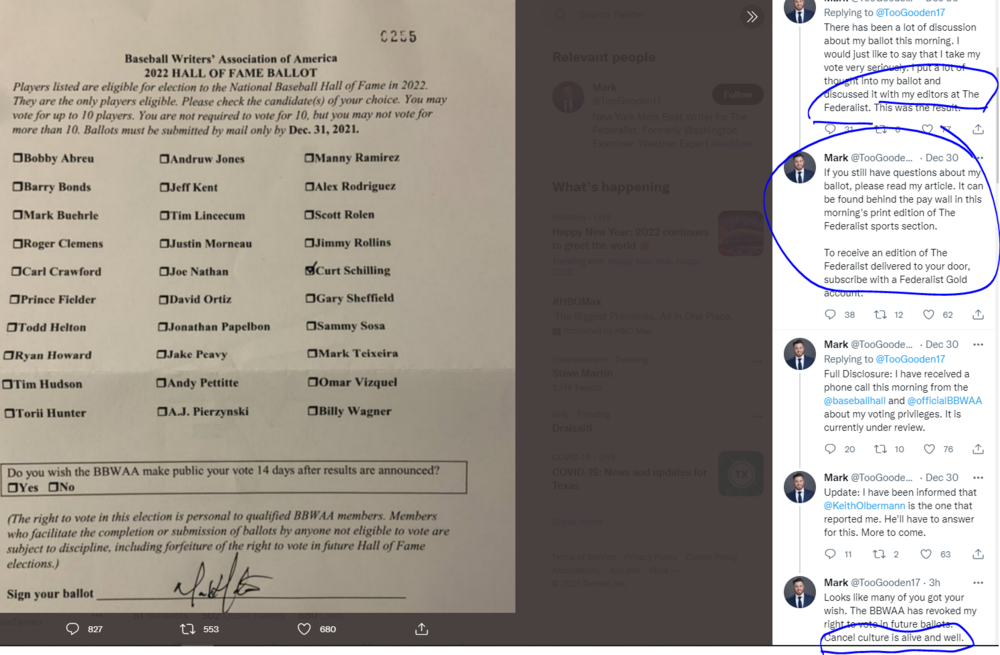
Task: Click reply icon with 827 under photo
Action: click(73, 629)
